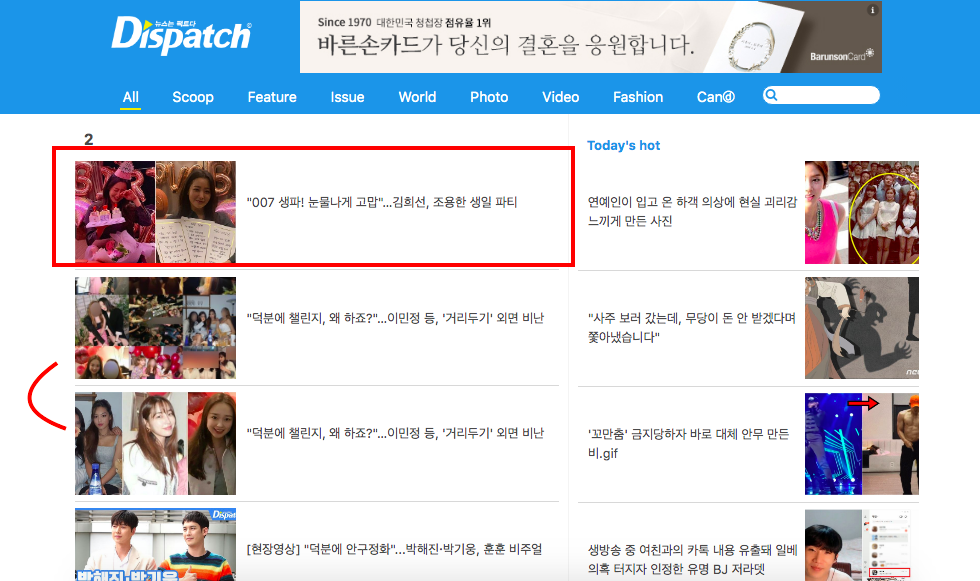Click the Today's hot heading
Screen dimensions: 980x581
coord(623,146)
